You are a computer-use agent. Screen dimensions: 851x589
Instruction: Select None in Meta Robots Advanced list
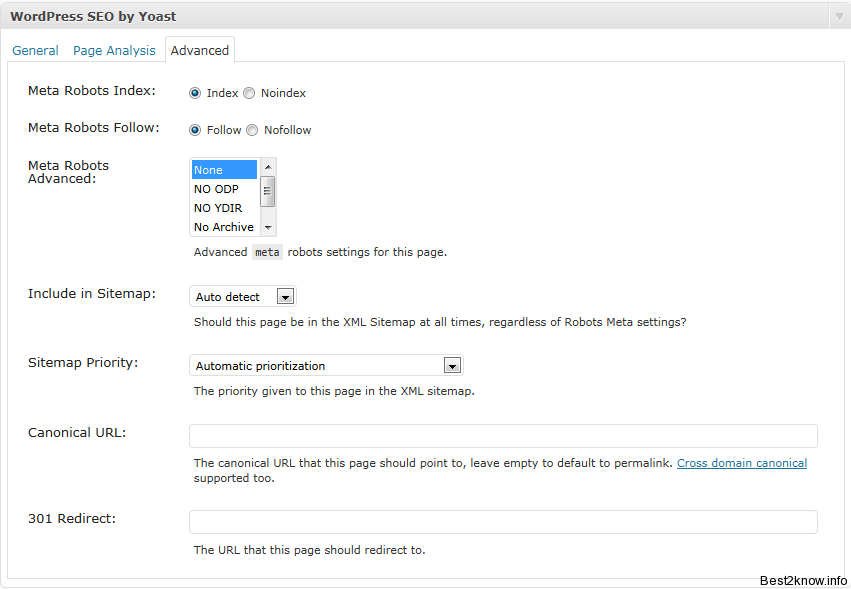coord(224,170)
